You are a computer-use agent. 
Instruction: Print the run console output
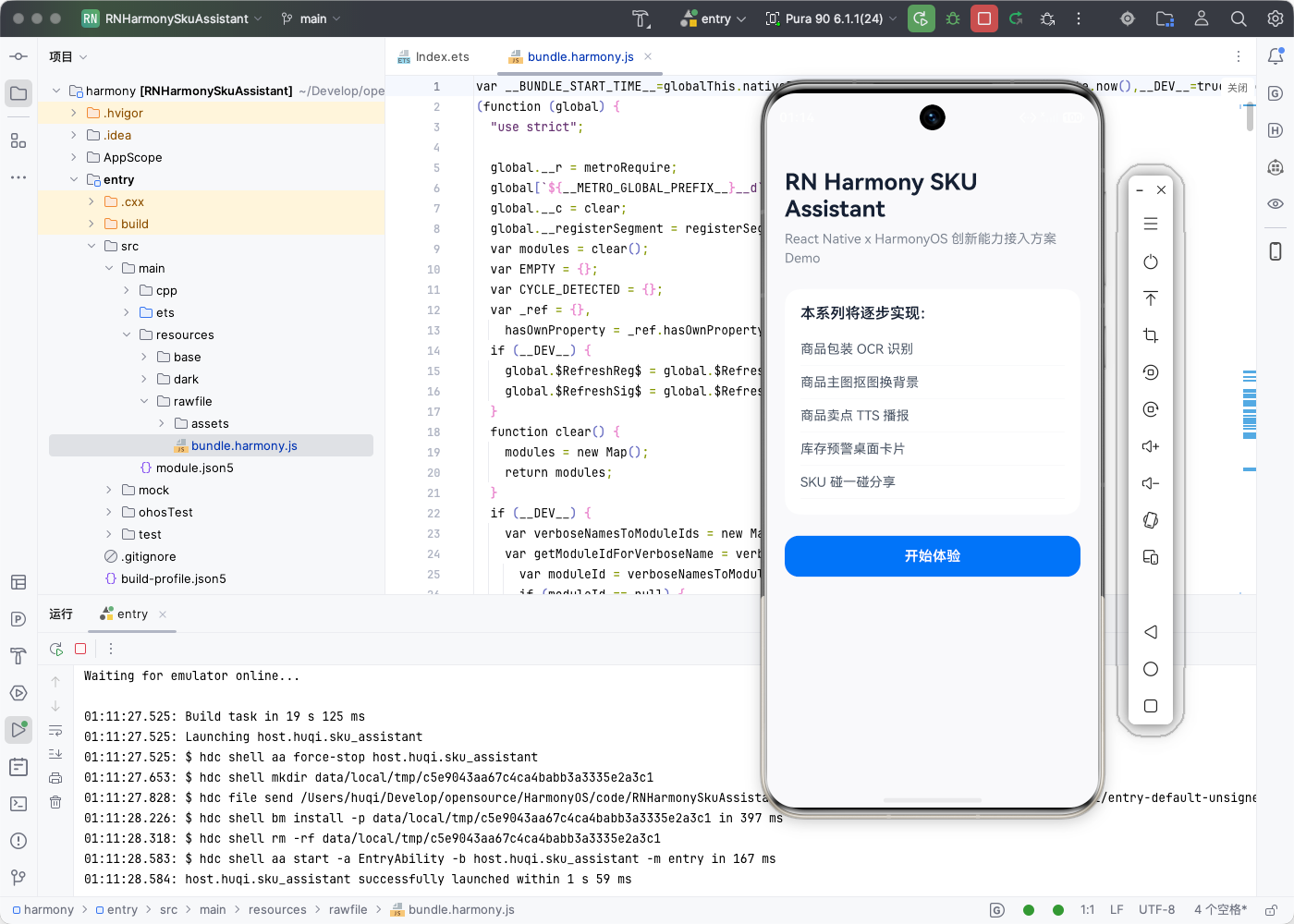[55, 778]
